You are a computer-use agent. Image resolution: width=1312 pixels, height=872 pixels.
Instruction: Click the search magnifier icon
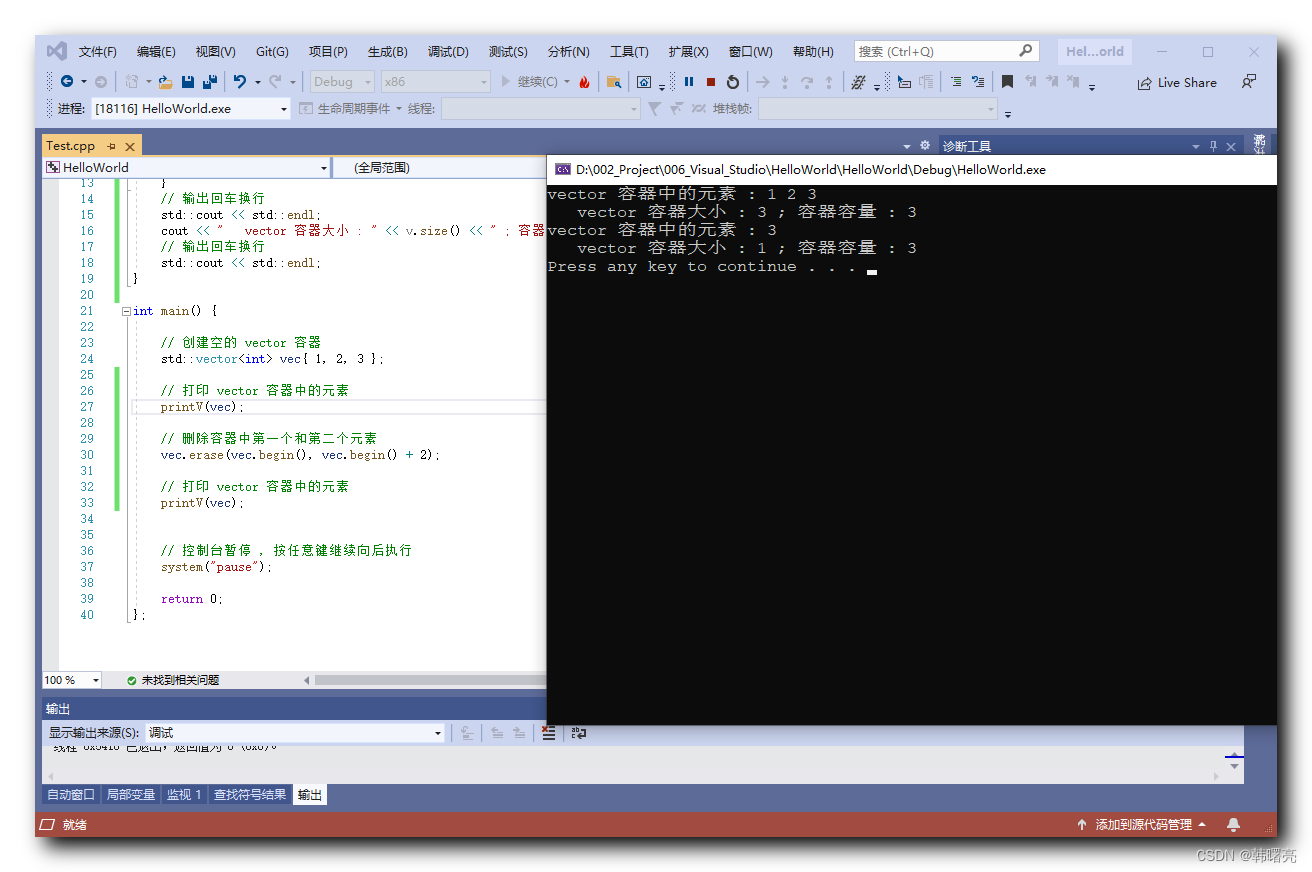(x=1026, y=51)
